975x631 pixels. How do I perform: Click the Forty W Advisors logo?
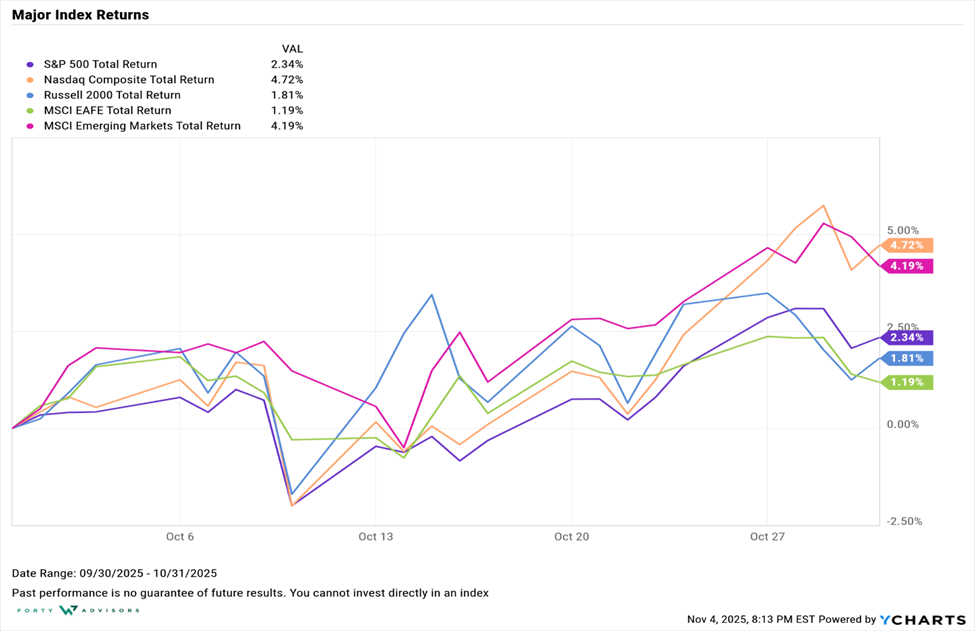tap(76, 610)
